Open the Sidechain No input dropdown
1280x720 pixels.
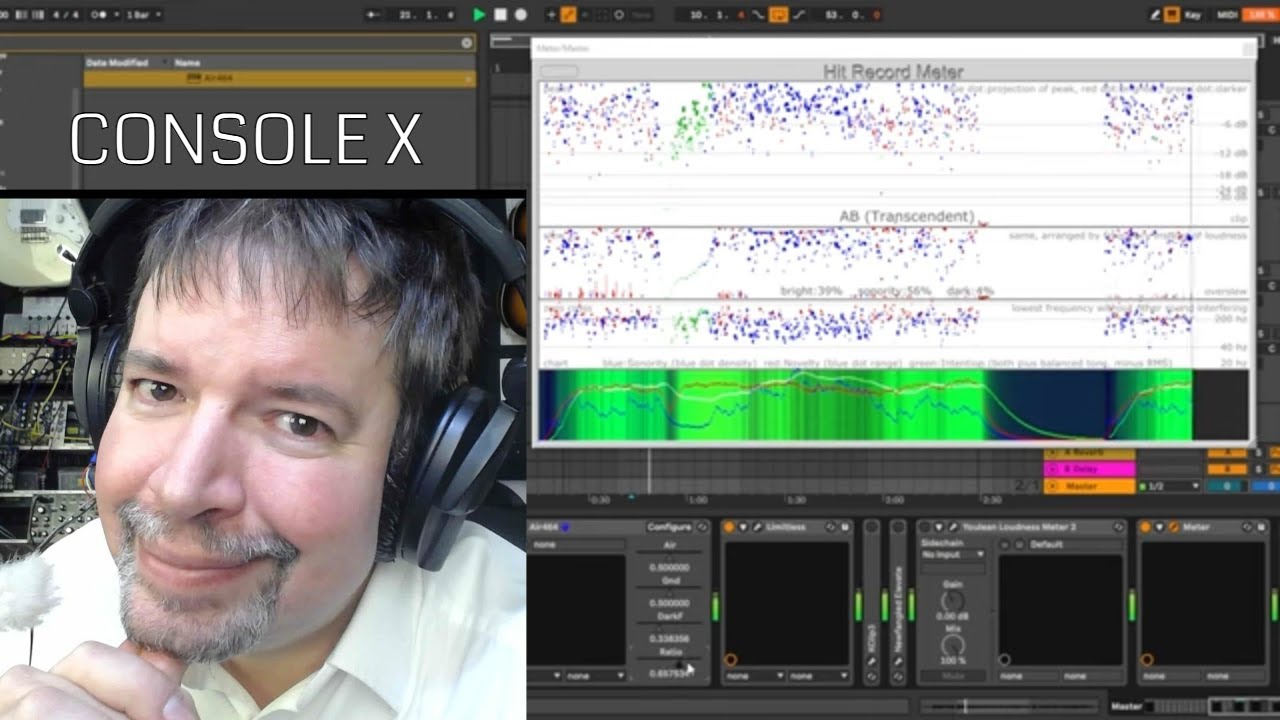(952, 554)
